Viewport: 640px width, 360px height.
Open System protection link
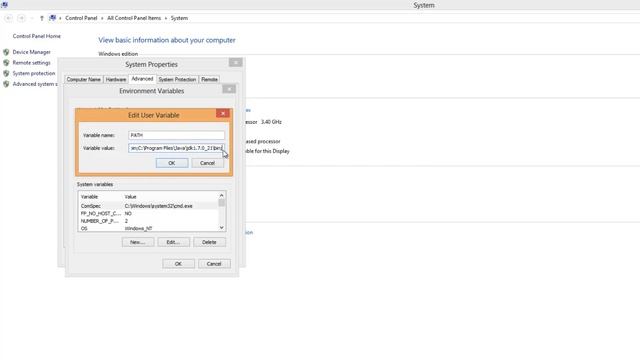(34, 73)
